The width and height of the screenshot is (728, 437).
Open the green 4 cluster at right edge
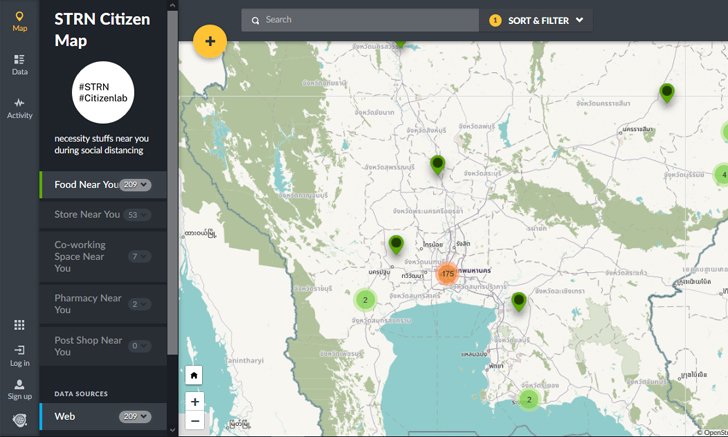tap(722, 175)
